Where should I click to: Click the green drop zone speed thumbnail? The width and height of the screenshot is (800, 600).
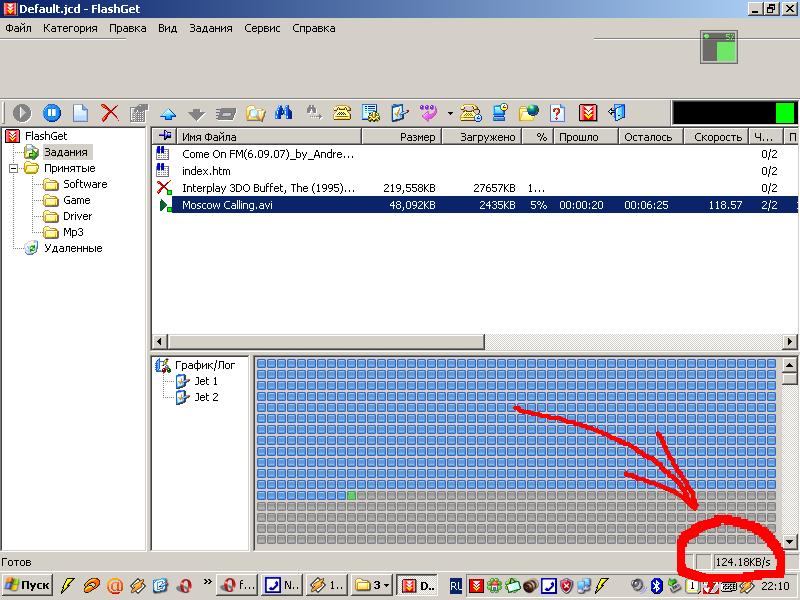[719, 47]
